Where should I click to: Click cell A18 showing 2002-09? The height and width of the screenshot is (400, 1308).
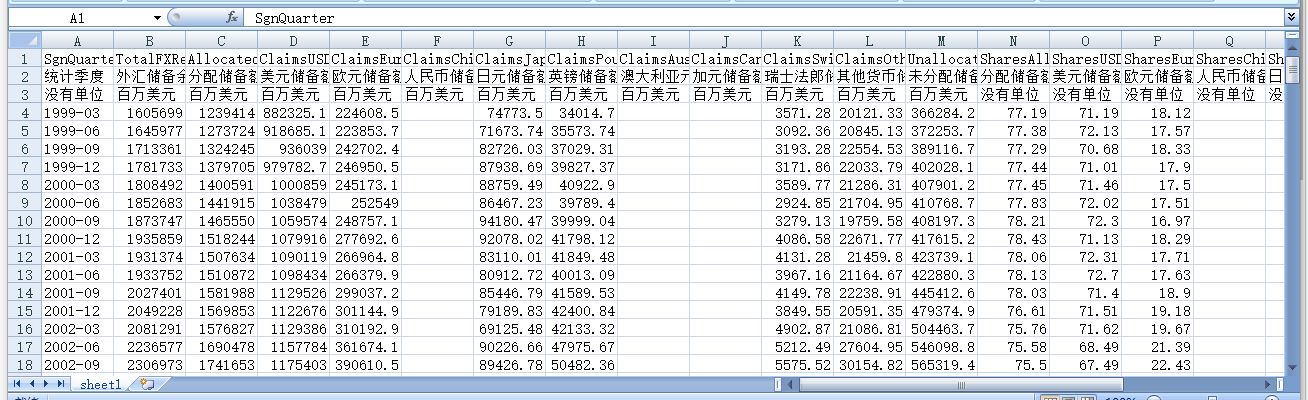coord(78,365)
